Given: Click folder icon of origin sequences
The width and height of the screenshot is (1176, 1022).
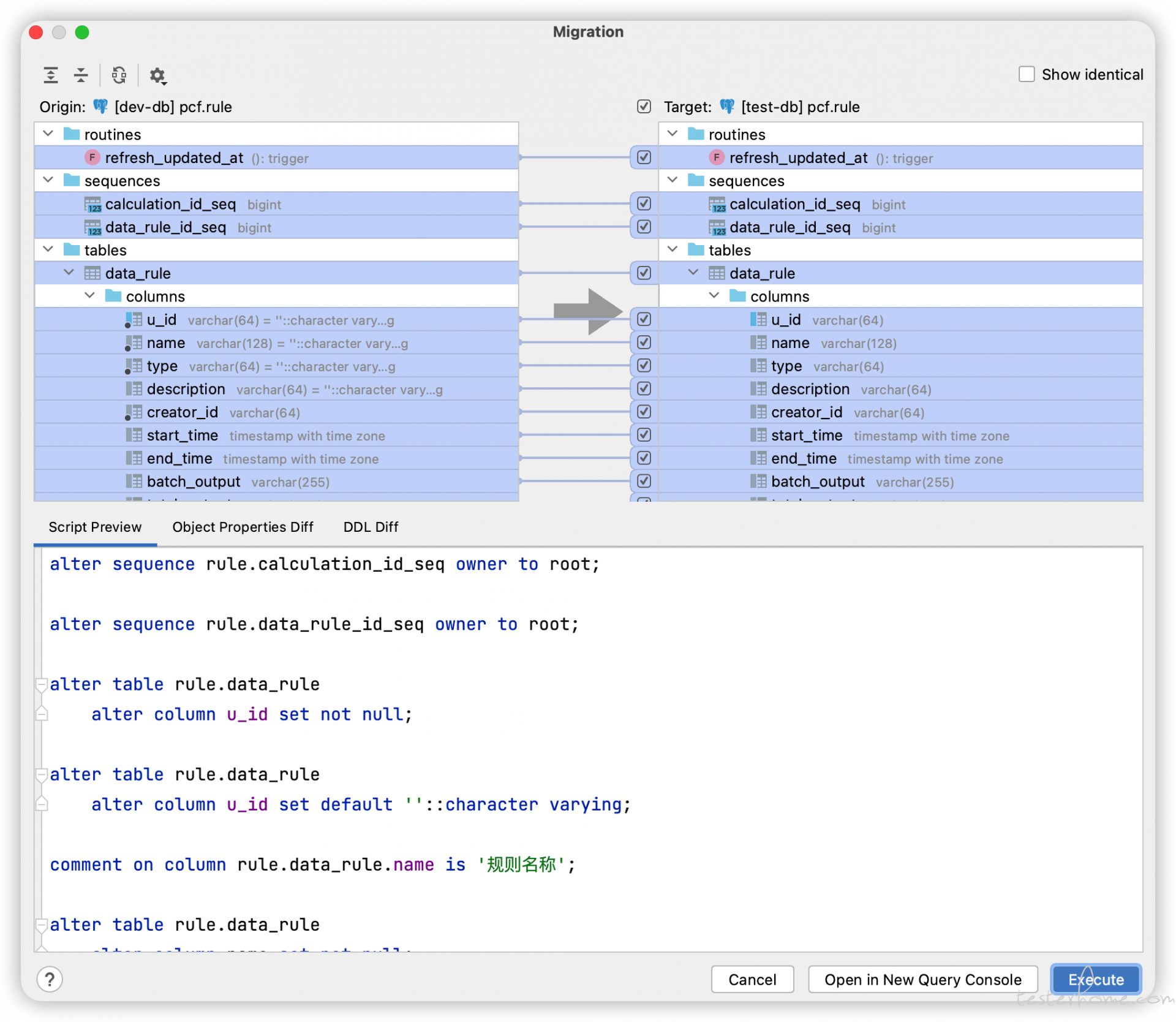Looking at the screenshot, I should click(72, 180).
